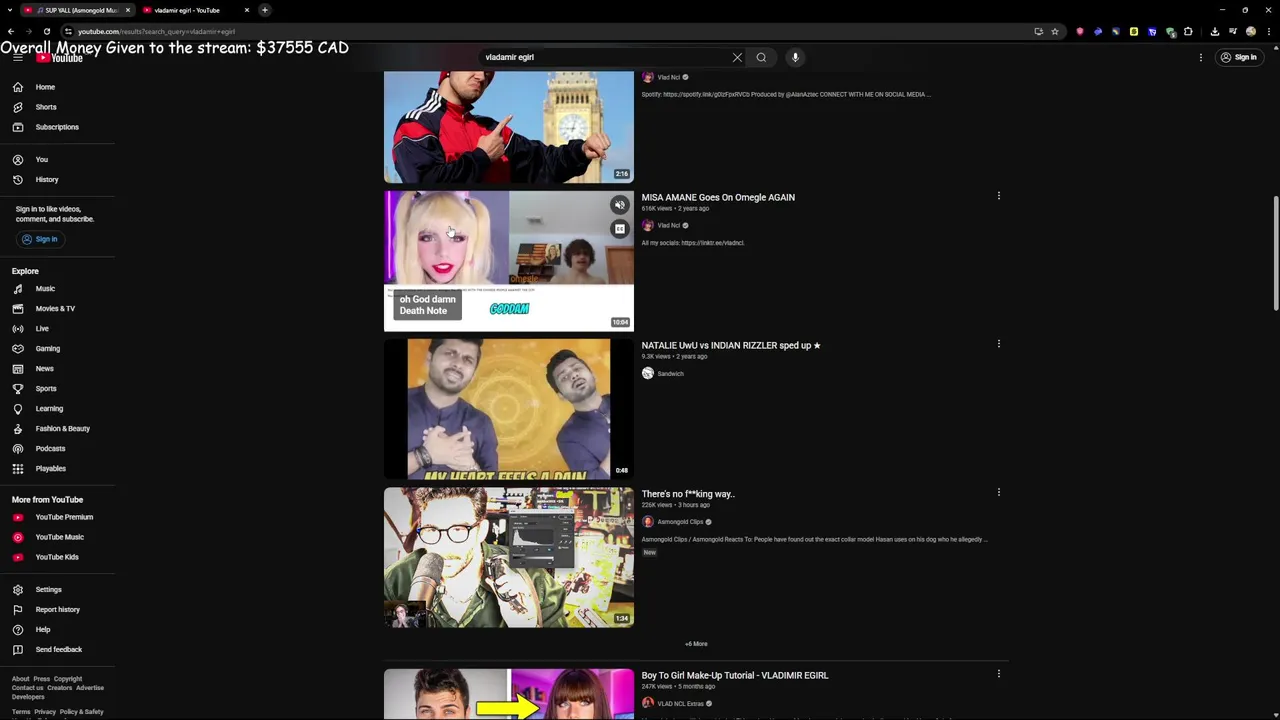1280x720 pixels.
Task: Open more options for NATALIE UwU video
Action: [998, 344]
